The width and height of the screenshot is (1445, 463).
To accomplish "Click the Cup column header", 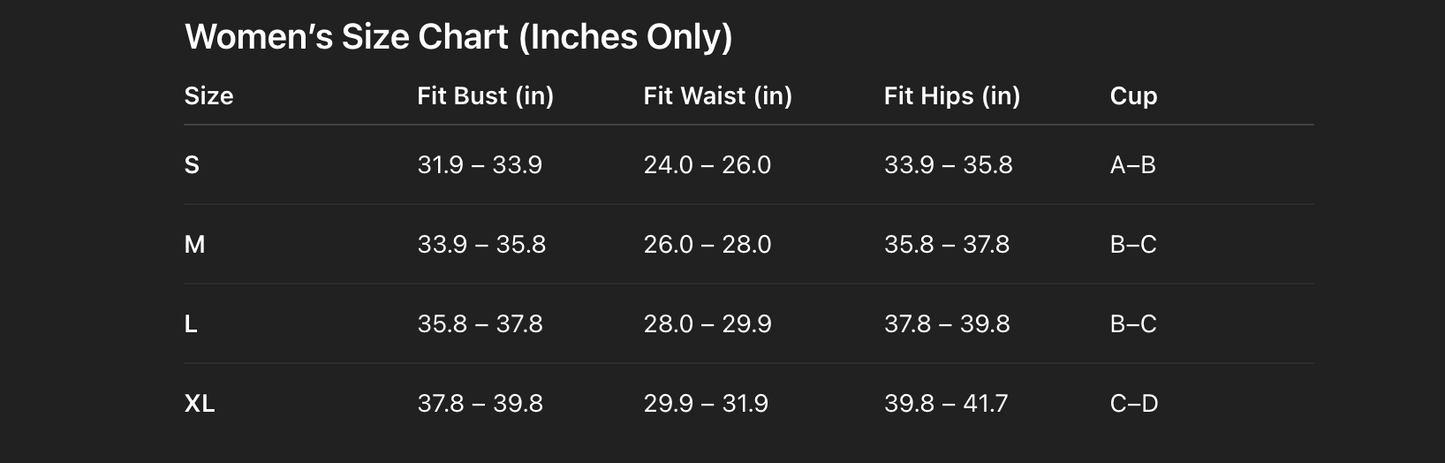I will 1133,96.
